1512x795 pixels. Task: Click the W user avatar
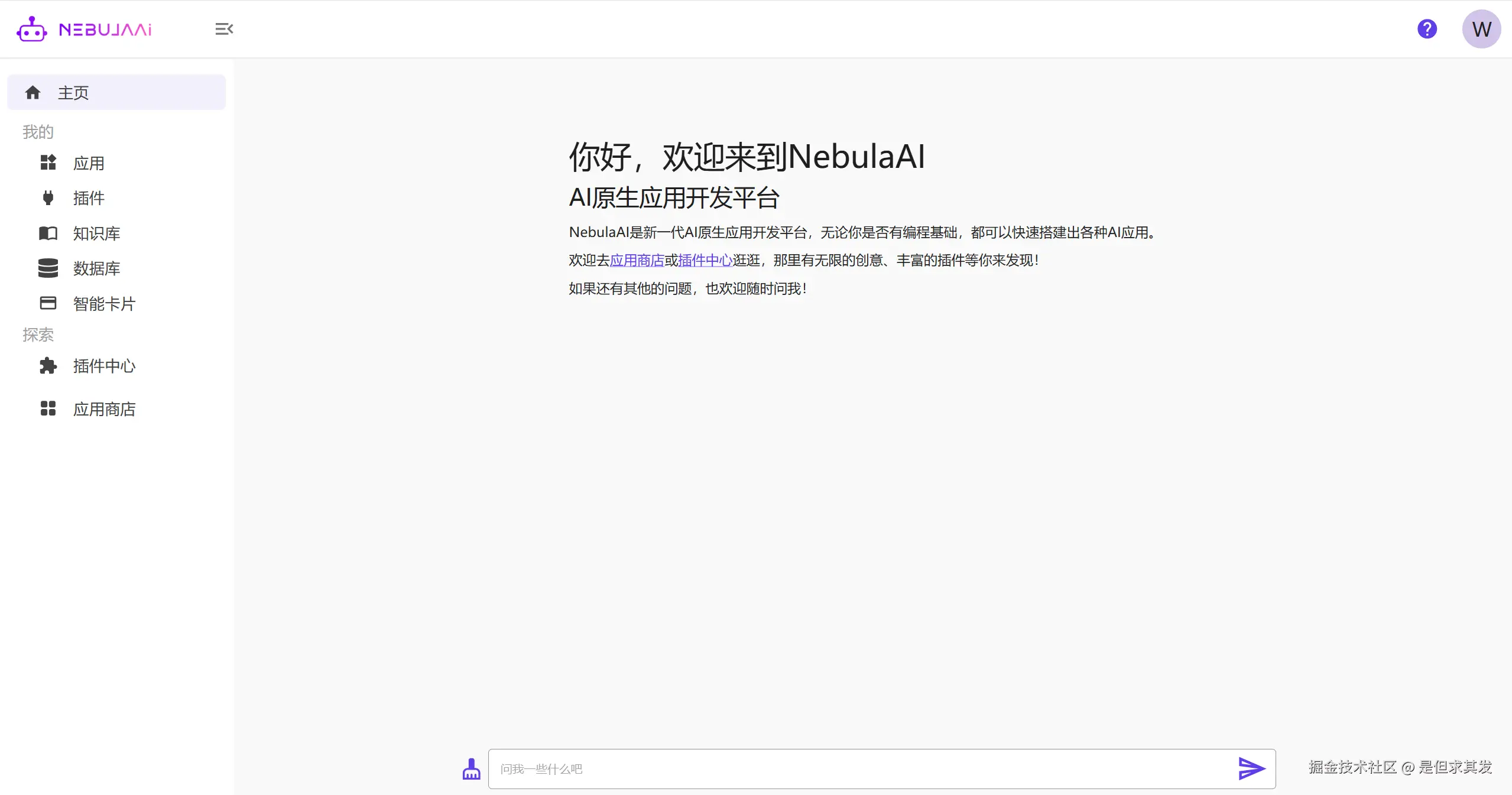(x=1481, y=28)
